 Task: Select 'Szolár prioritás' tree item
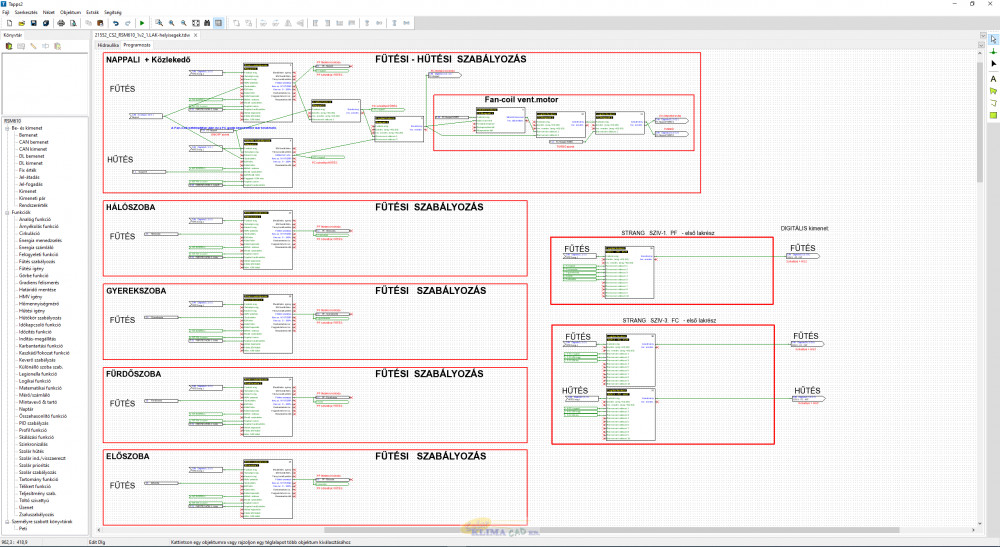click(x=34, y=465)
